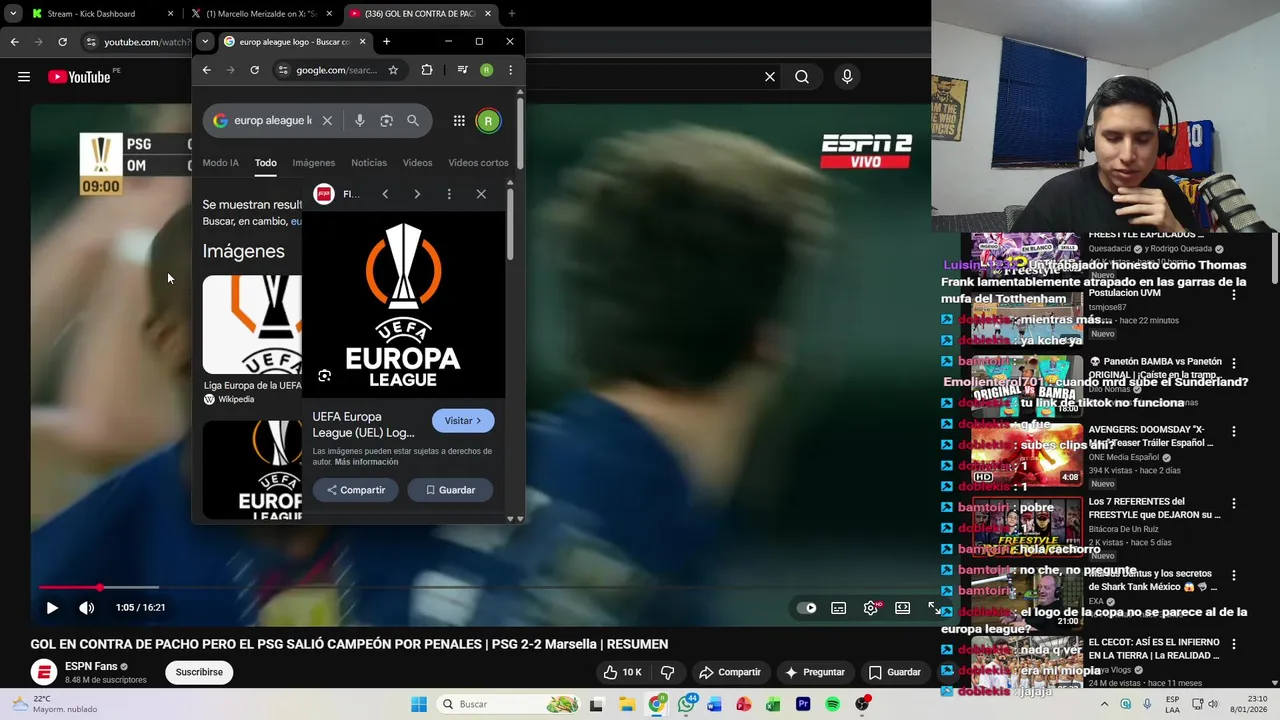Open the Wikipedia Liga Europa image thumbnail
1280x720 pixels.
point(252,325)
